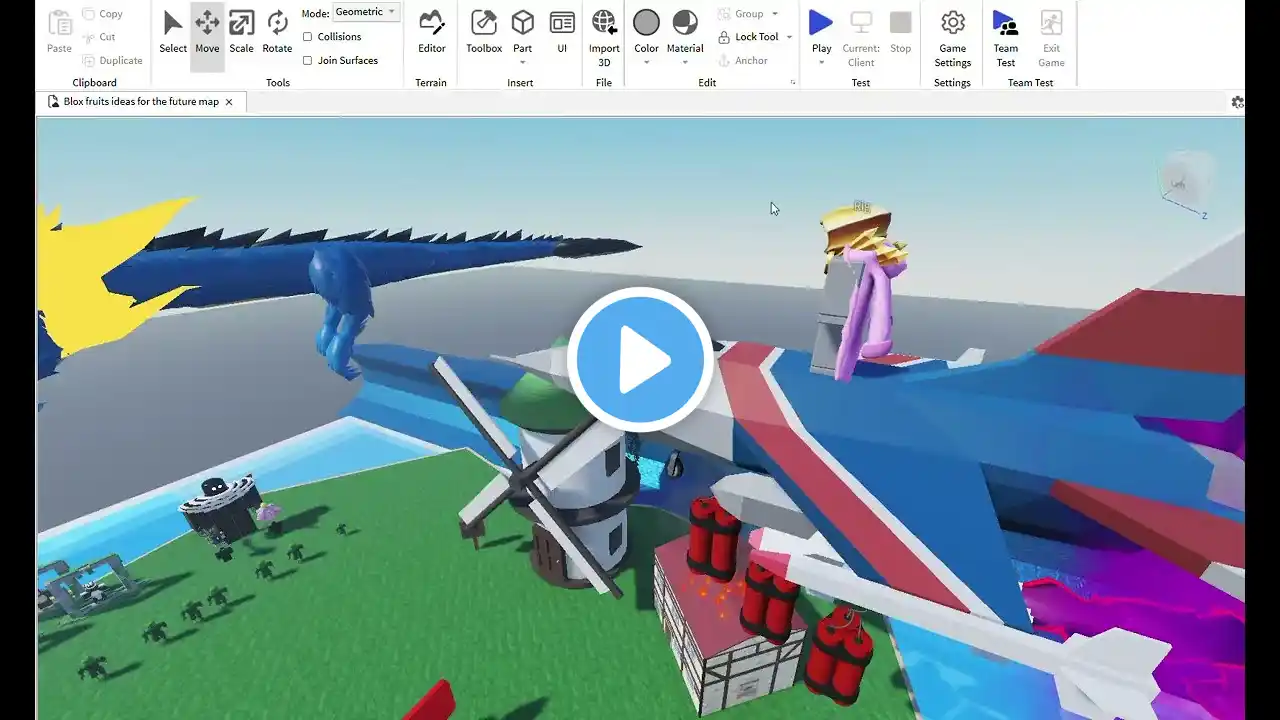Click the Exit Game button

coord(1051,38)
